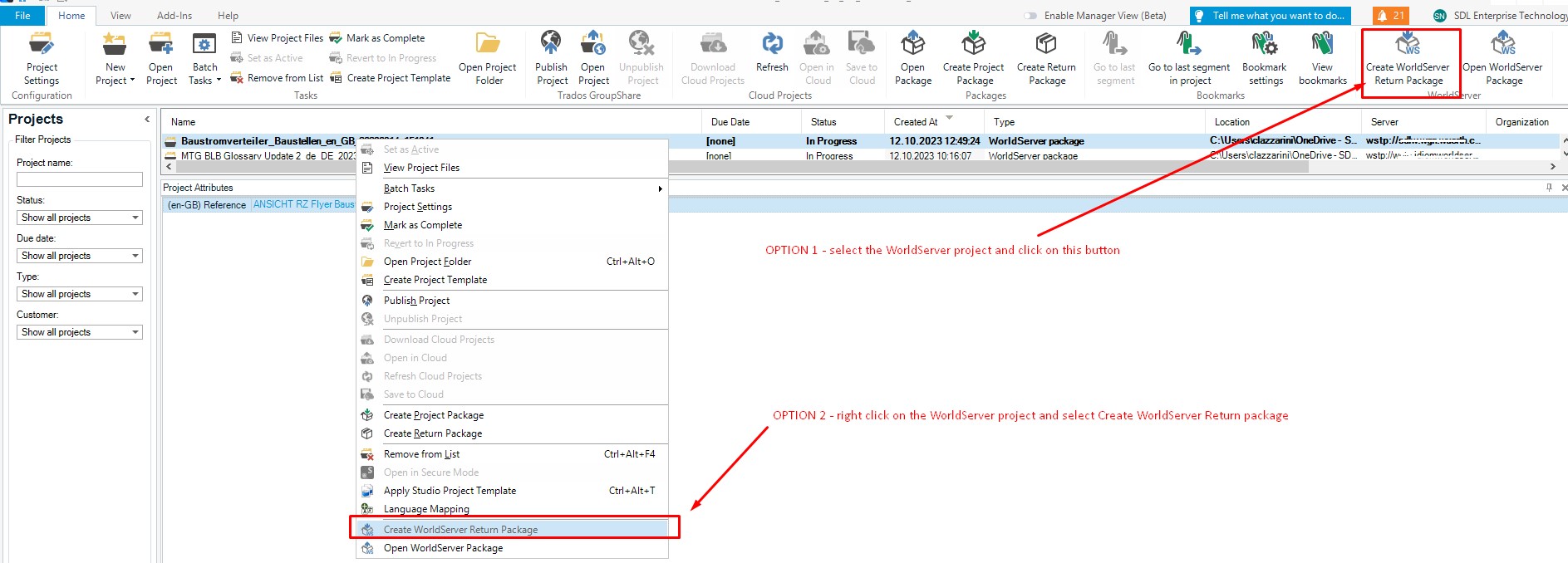This screenshot has height=563, width=1568.
Task: Choose Mark as Complete in context menu
Action: [x=513, y=225]
